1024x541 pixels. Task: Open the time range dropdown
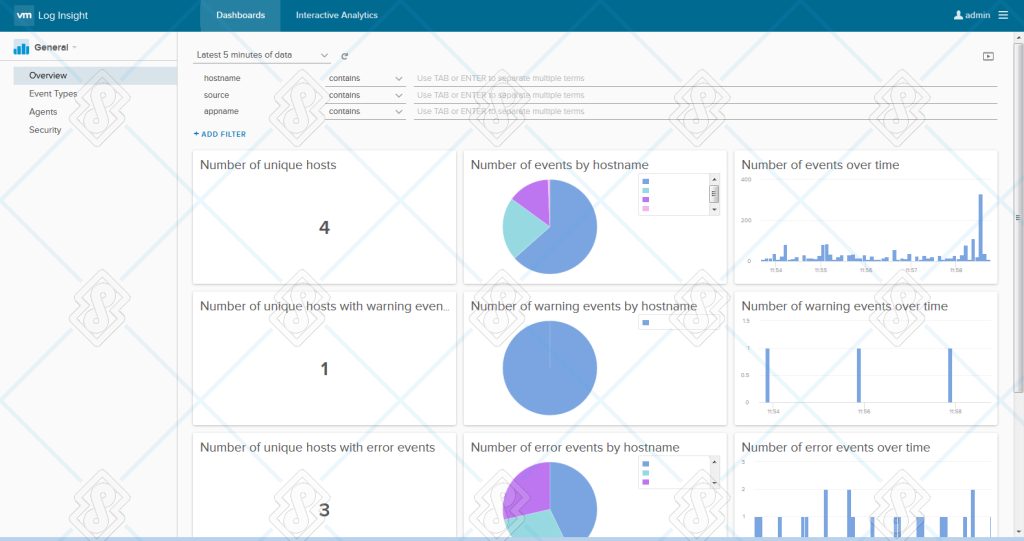[262, 55]
